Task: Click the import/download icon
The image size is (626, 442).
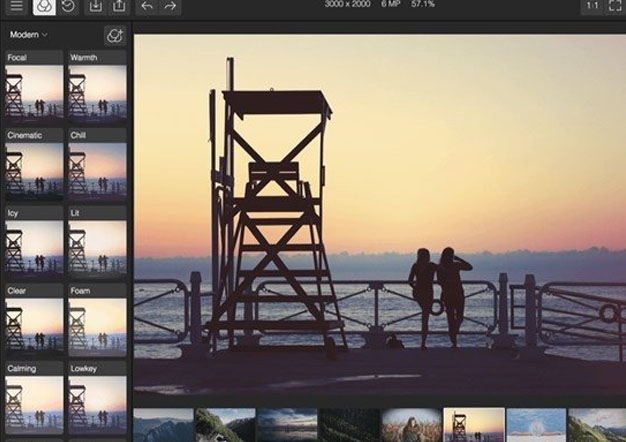Action: (x=96, y=6)
